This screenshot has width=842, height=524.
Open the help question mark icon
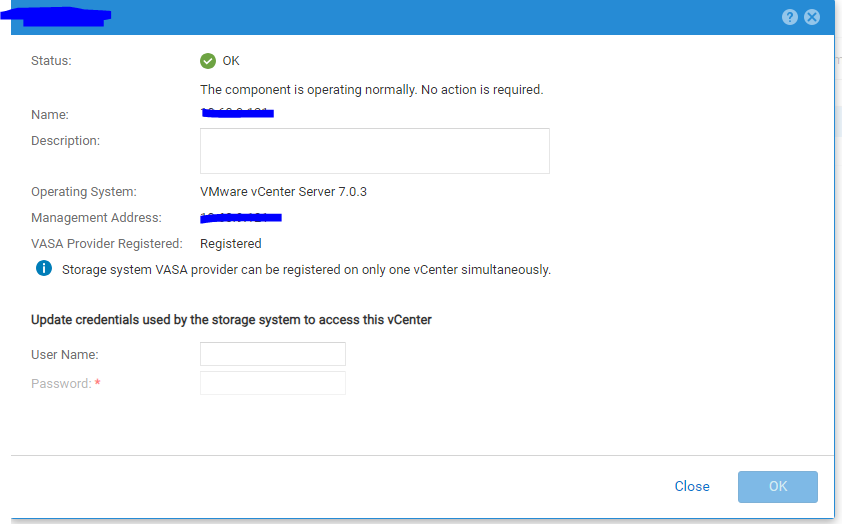[x=790, y=17]
